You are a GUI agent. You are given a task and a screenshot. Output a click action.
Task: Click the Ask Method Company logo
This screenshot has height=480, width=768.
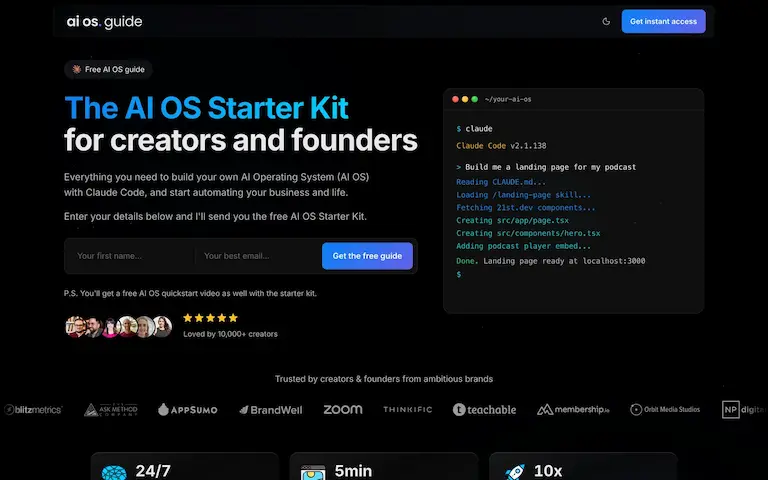(x=111, y=409)
